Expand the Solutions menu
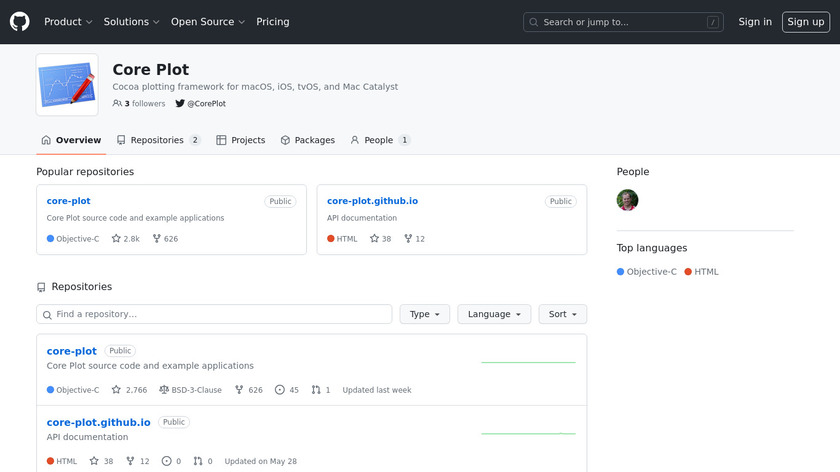840x472 pixels. pos(132,22)
